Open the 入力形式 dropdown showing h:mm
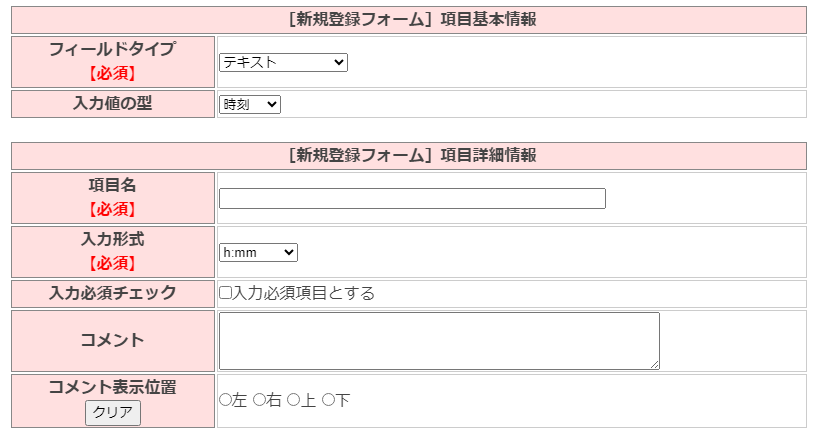This screenshot has height=438, width=816. pyautogui.click(x=258, y=252)
